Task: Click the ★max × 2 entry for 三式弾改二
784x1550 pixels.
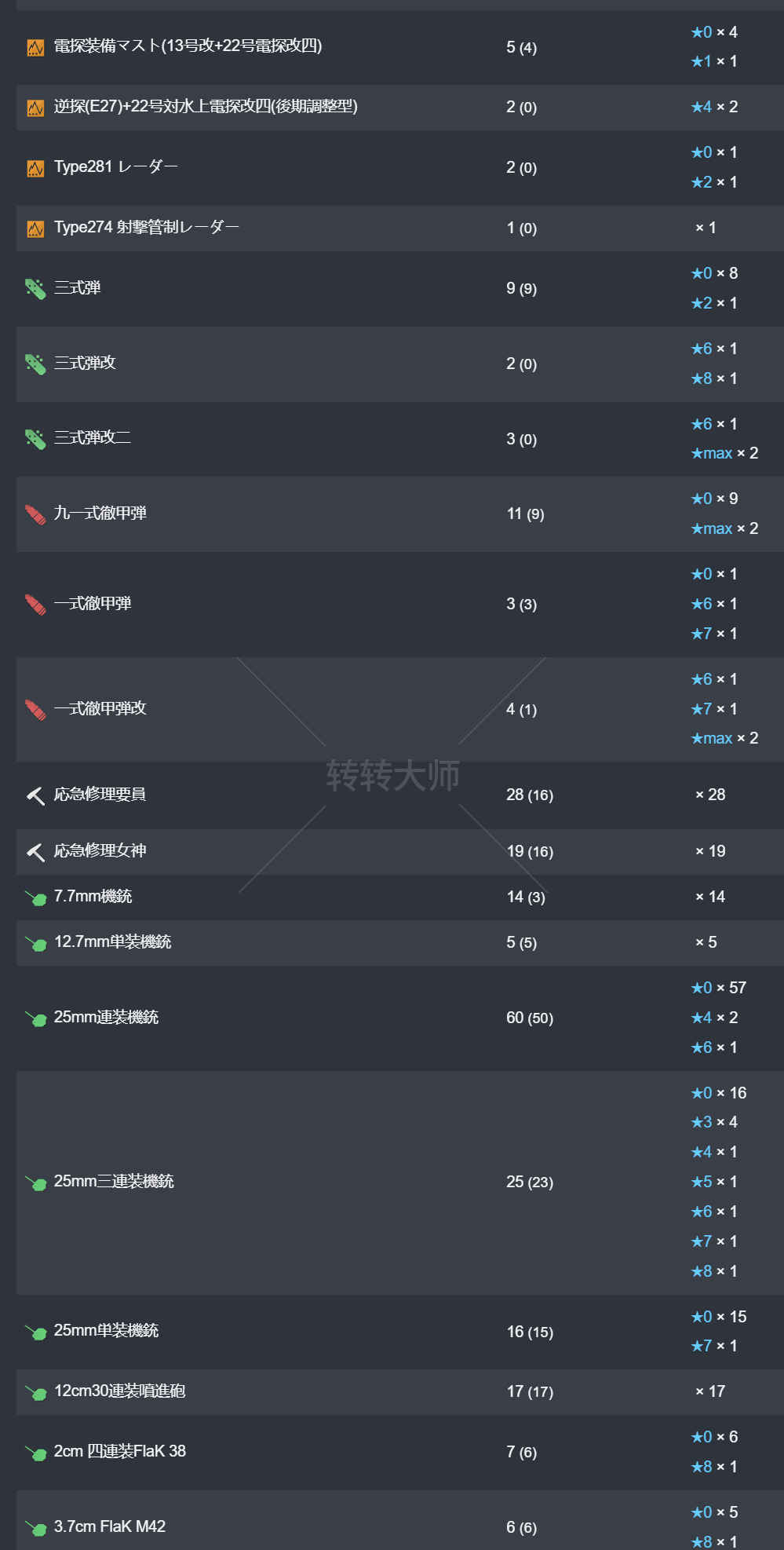Action: coord(724,453)
